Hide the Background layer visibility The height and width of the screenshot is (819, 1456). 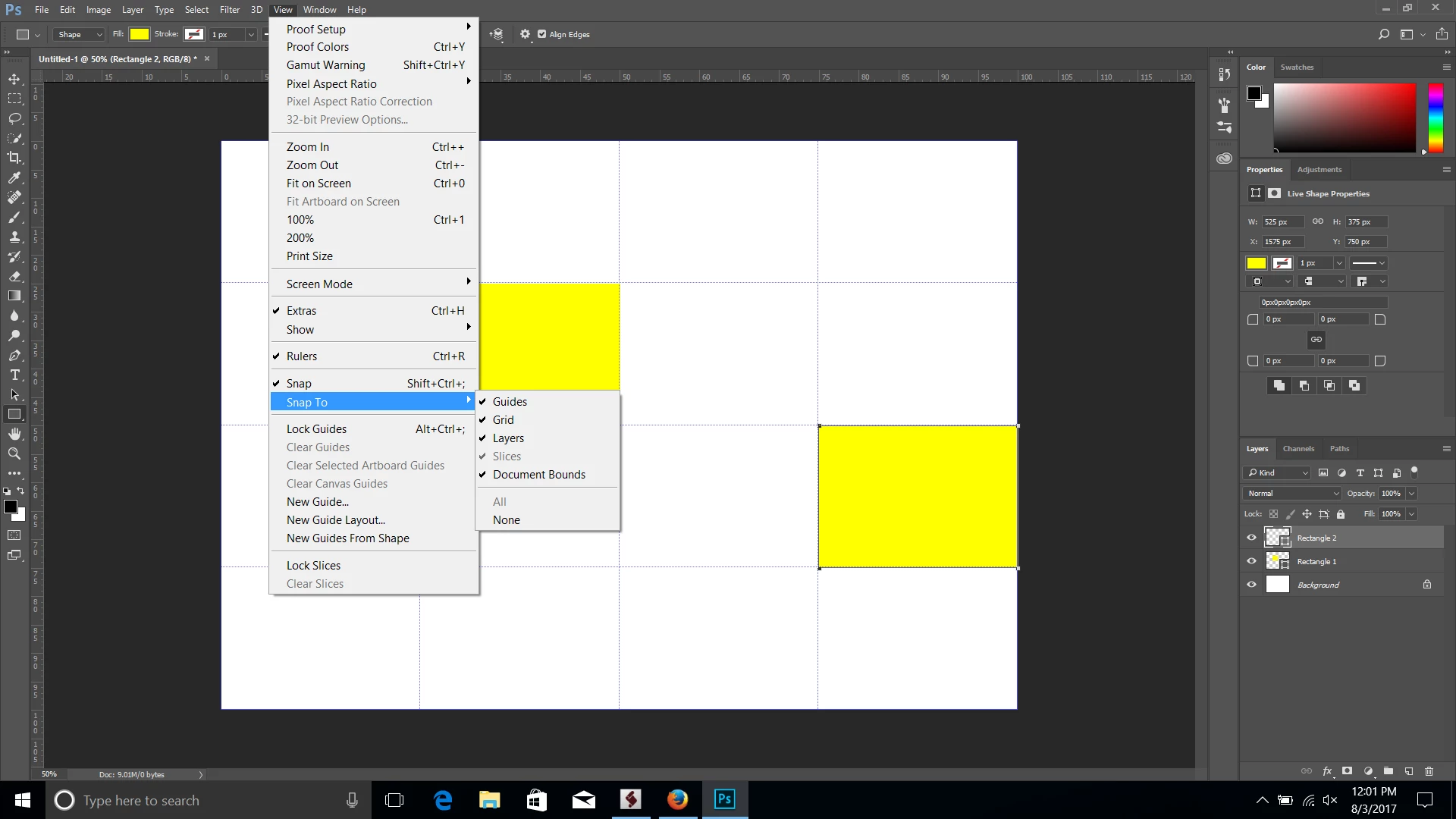click(x=1251, y=585)
